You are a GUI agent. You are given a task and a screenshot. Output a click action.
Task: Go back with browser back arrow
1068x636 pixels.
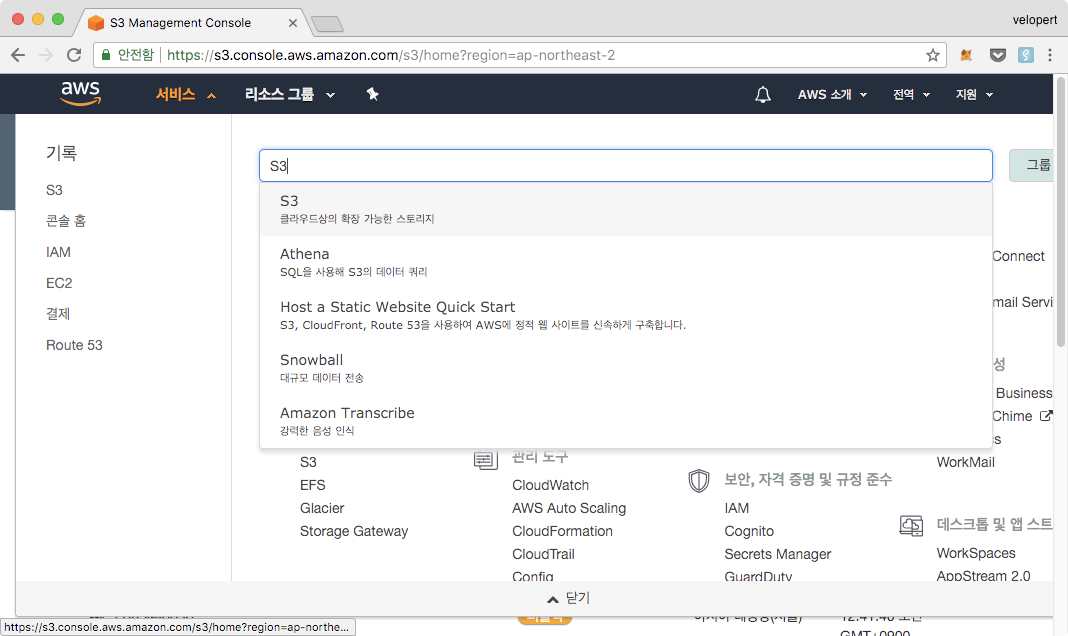point(18,55)
